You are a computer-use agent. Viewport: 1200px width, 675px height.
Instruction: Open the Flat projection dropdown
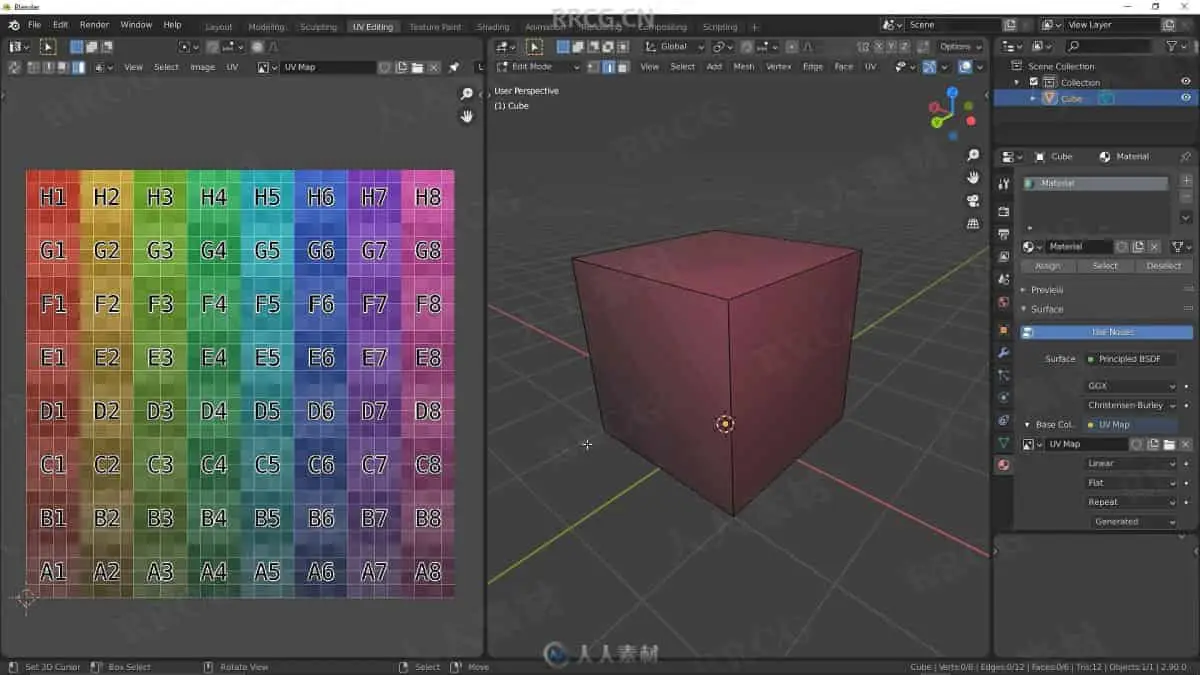point(1131,483)
